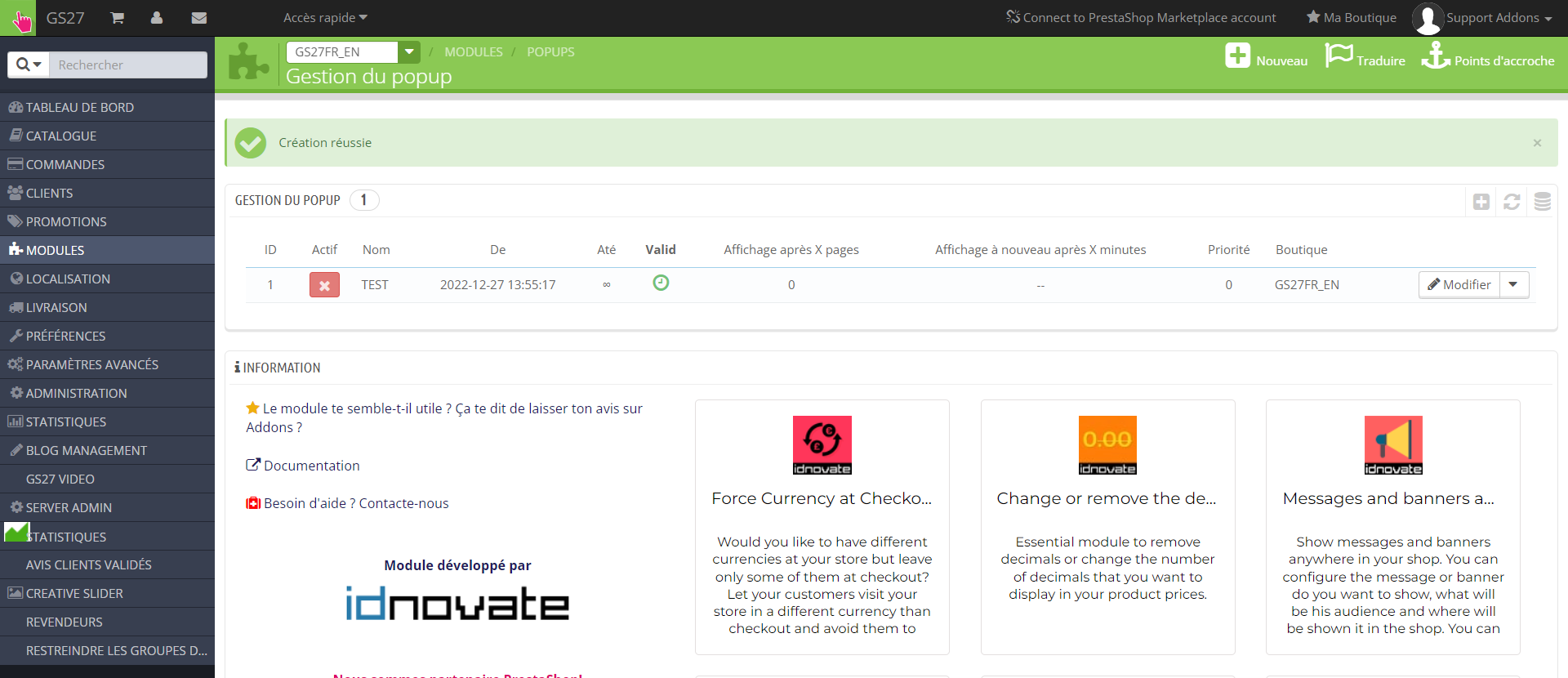Click the Valid column header
This screenshot has width=1568, height=678.
[x=661, y=250]
